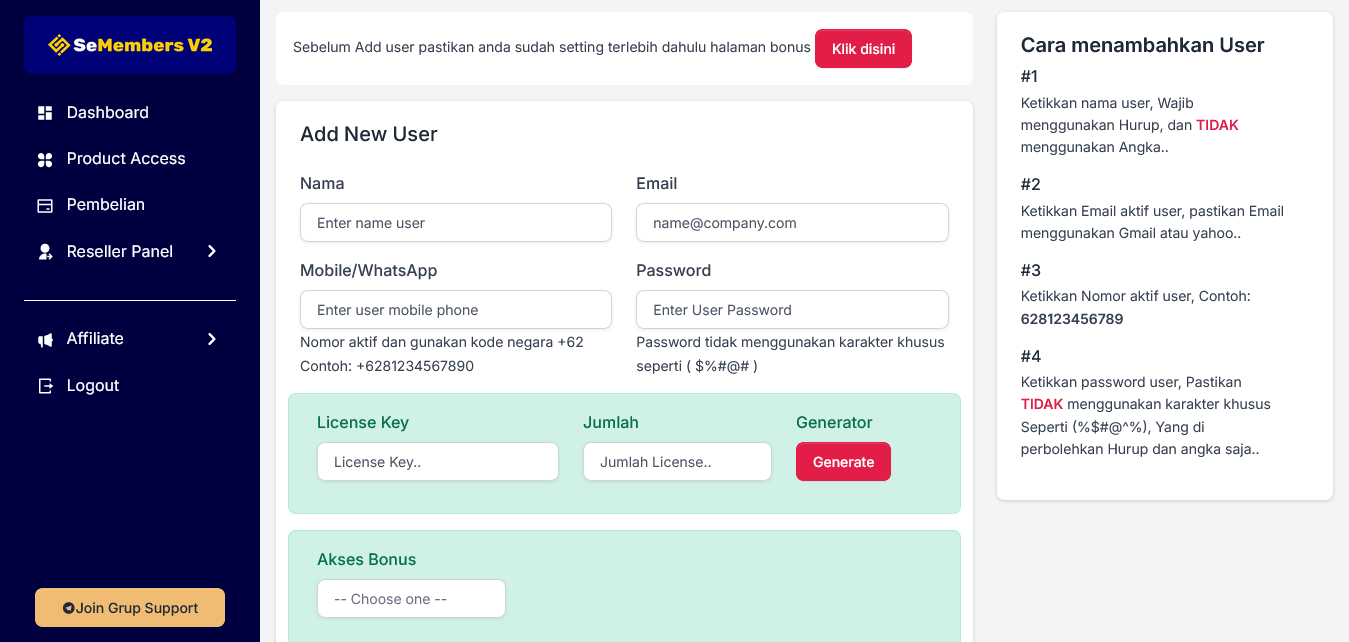Viewport: 1349px width, 642px height.
Task: Select the License Key field
Action: 438,462
